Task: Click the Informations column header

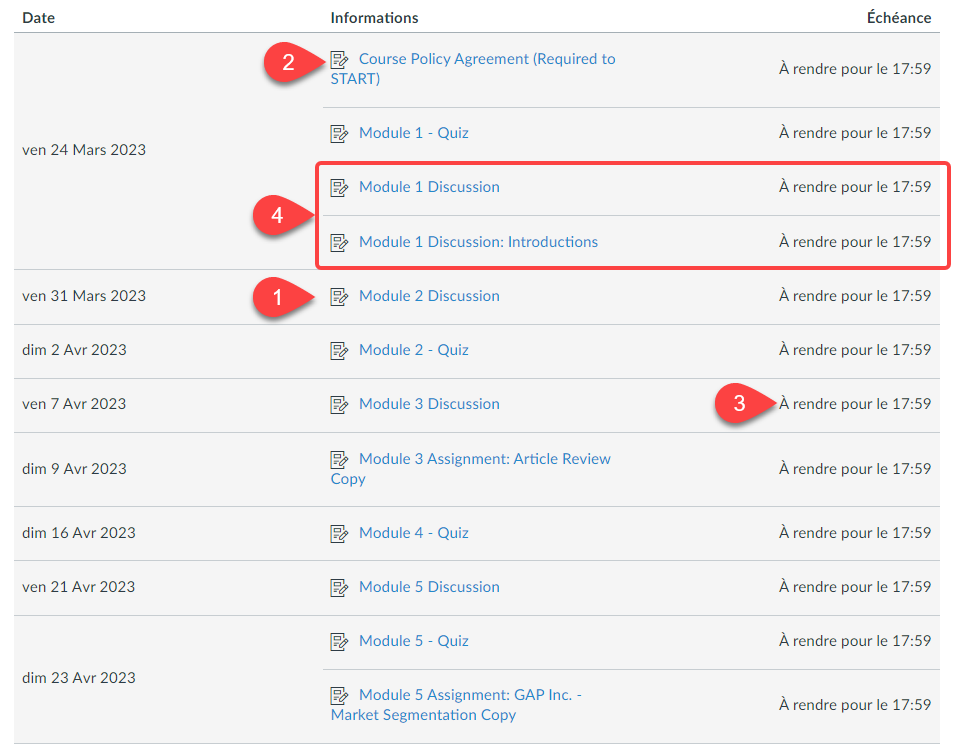Action: point(374,18)
